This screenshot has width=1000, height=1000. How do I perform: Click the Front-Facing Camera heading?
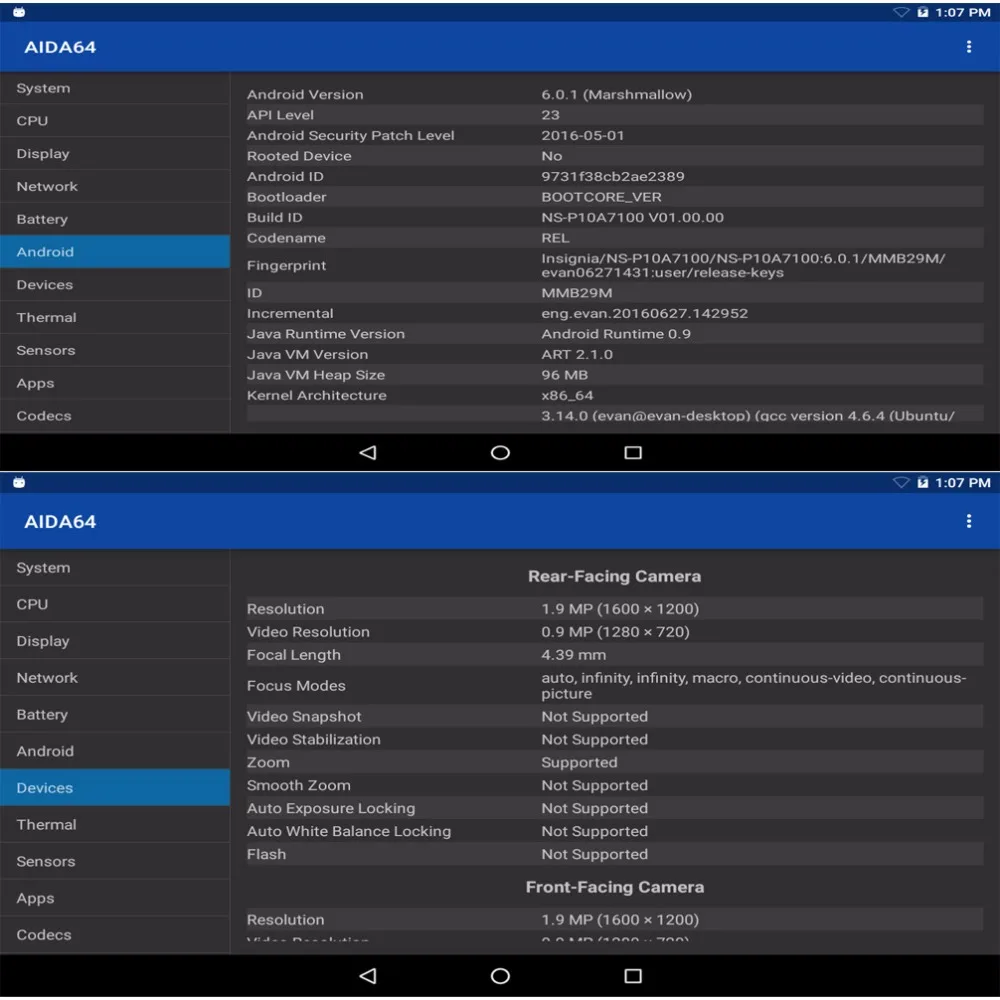(x=615, y=886)
